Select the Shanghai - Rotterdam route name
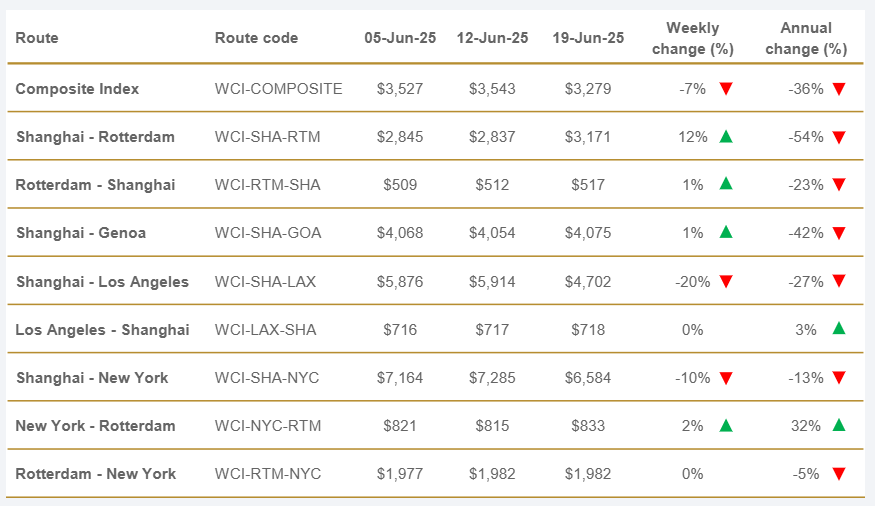Viewport: 875px width, 506px height. coord(95,137)
